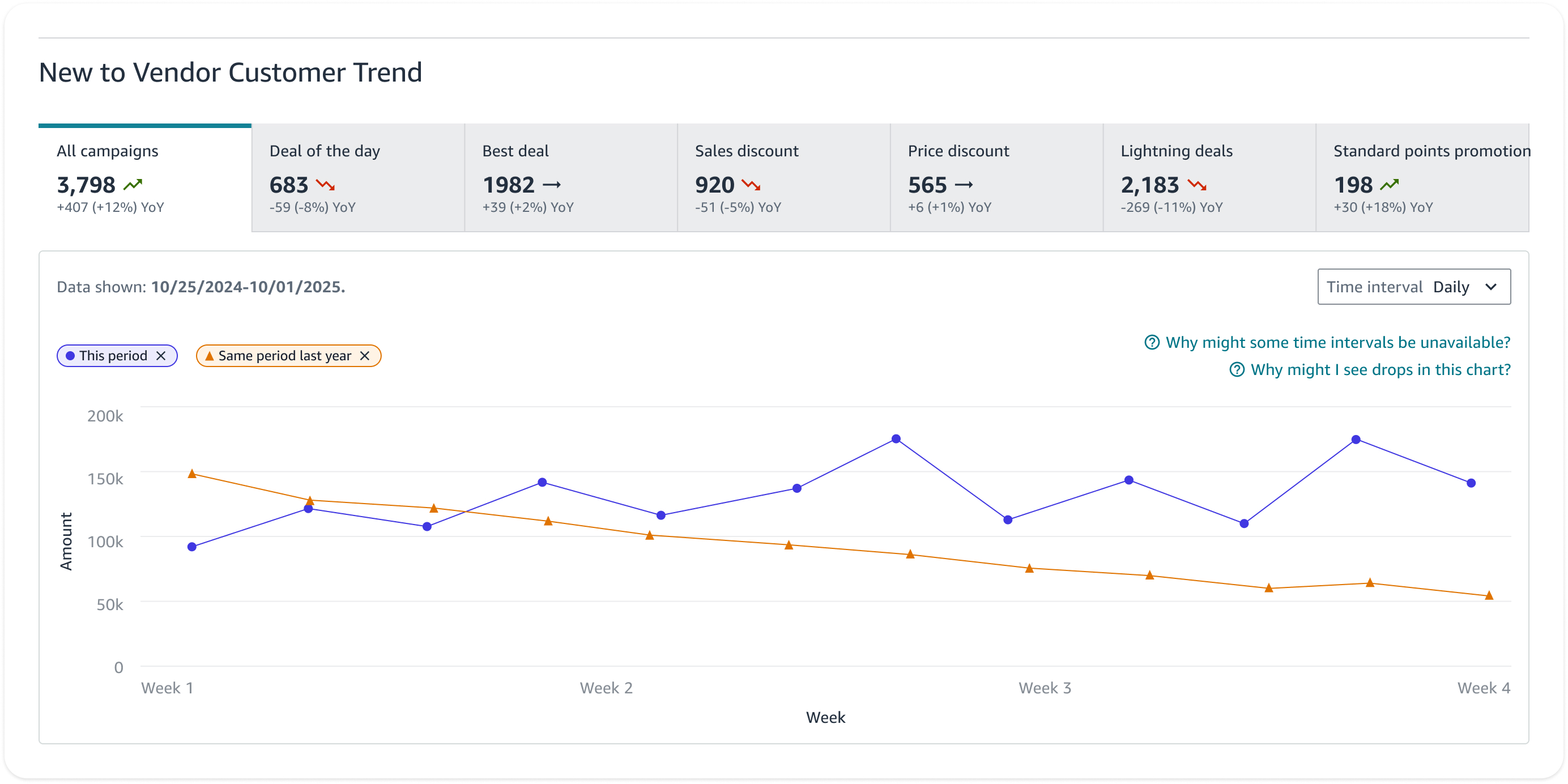Click the '-269 (-11%) YoY' text
Viewport: 1568px width, 784px height.
(1171, 207)
